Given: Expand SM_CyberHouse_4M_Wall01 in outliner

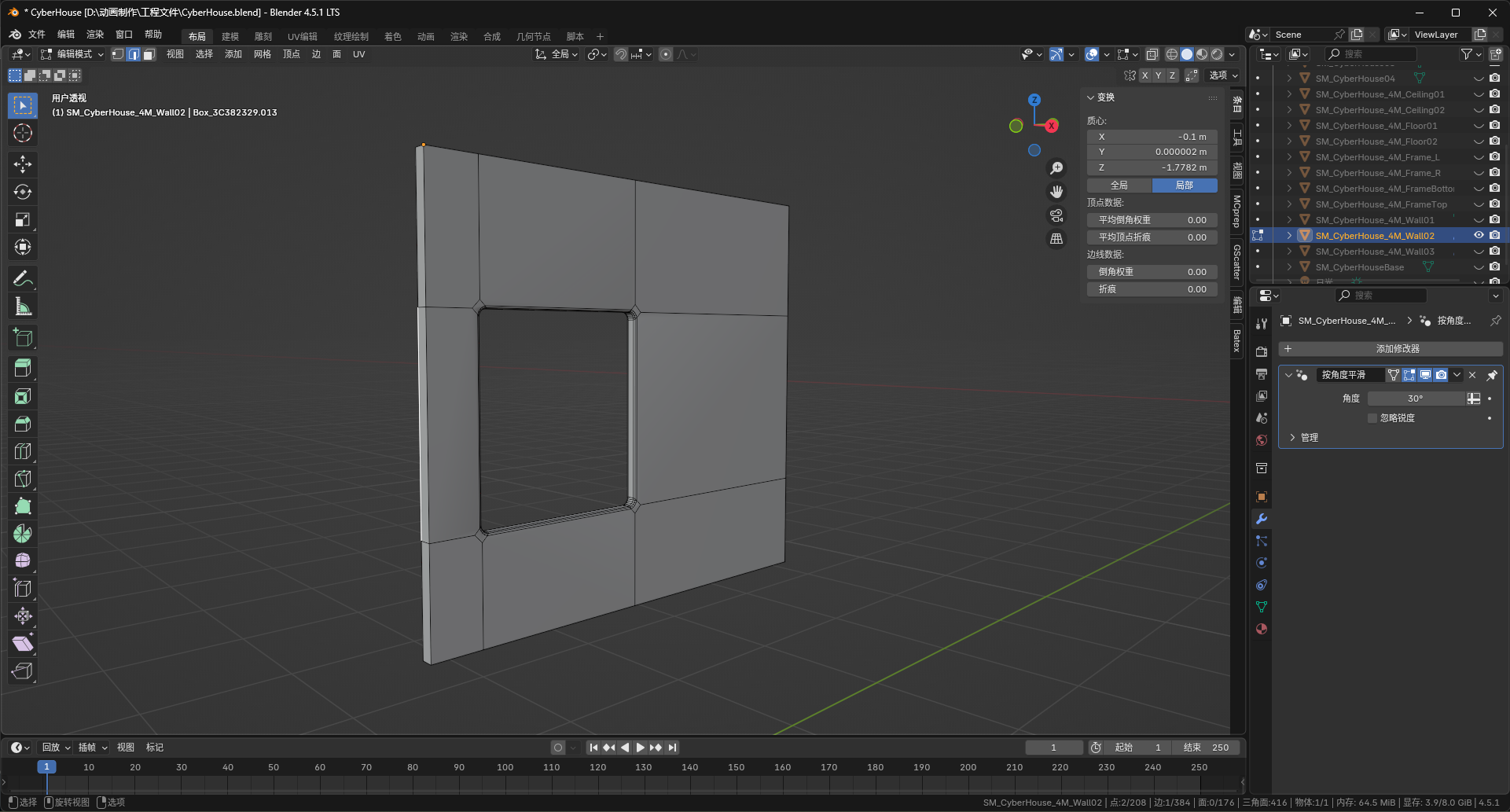Looking at the screenshot, I should pos(1289,219).
